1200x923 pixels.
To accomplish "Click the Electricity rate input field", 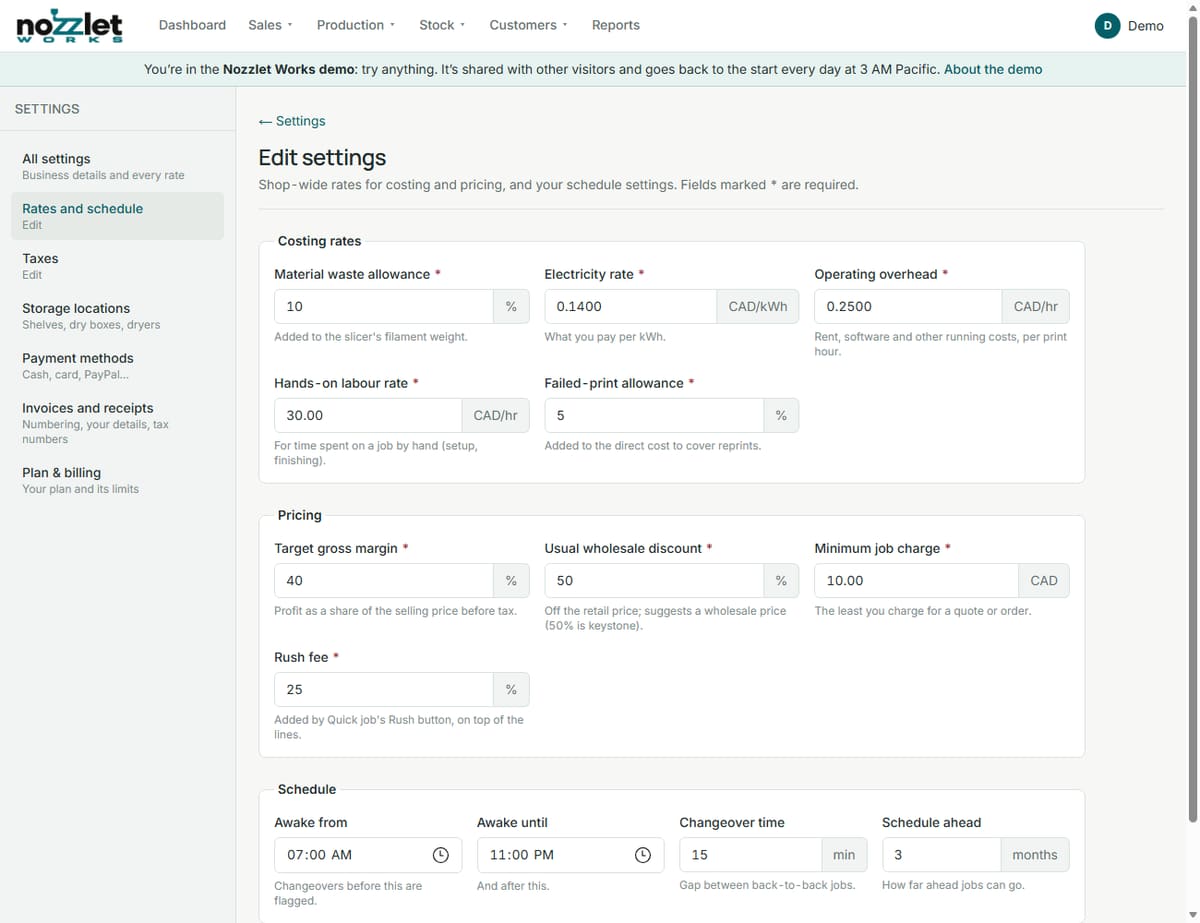I will click(630, 306).
